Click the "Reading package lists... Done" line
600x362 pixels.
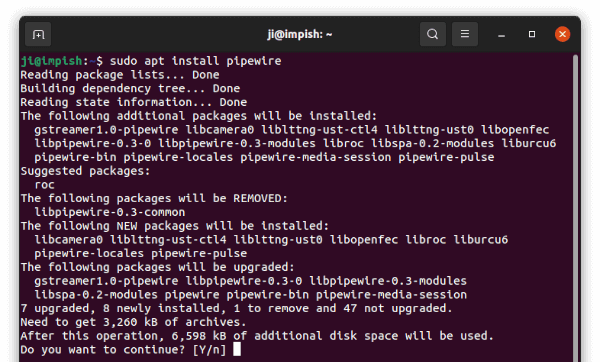pyautogui.click(x=120, y=75)
